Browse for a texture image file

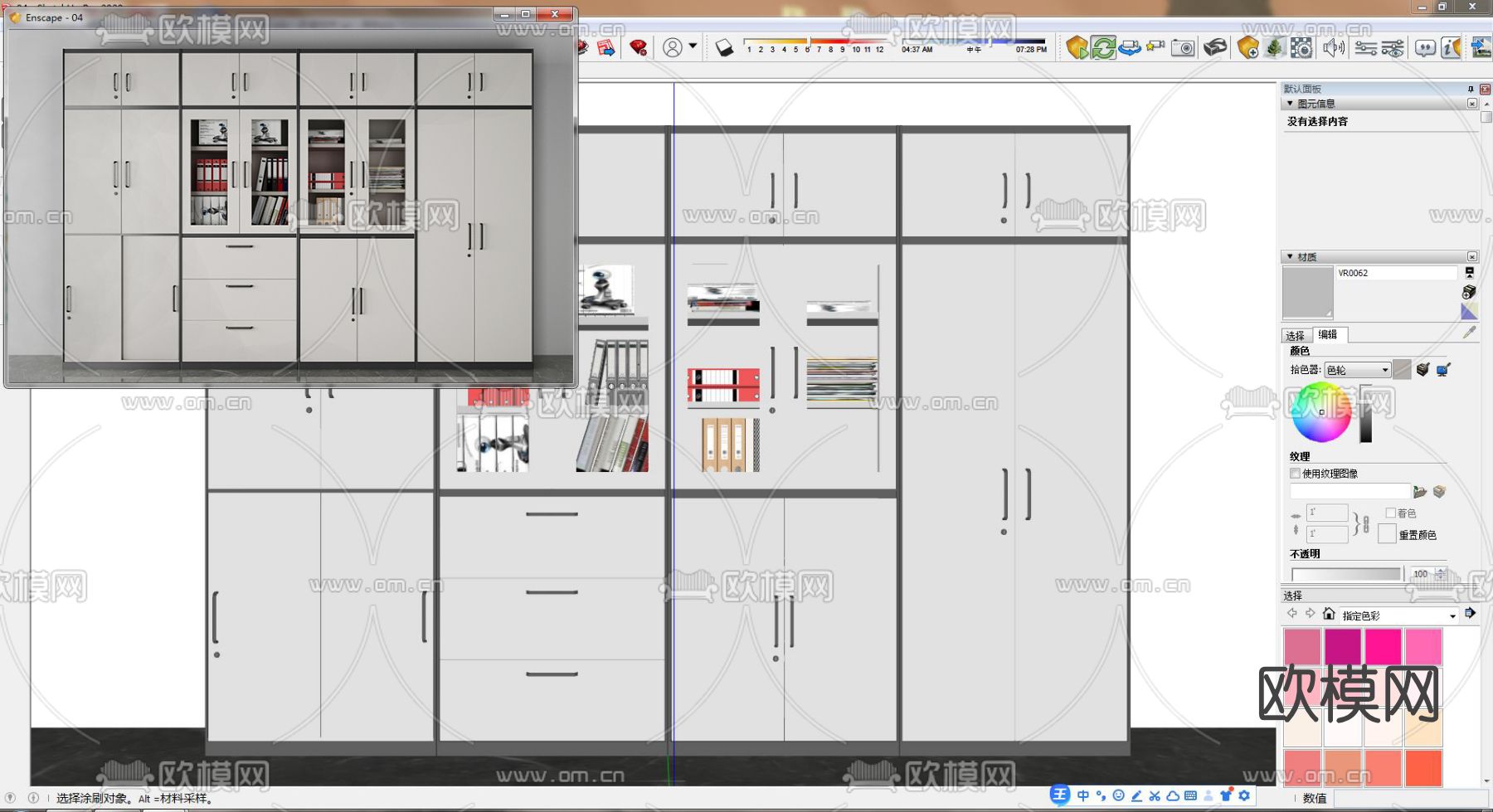click(x=1420, y=492)
